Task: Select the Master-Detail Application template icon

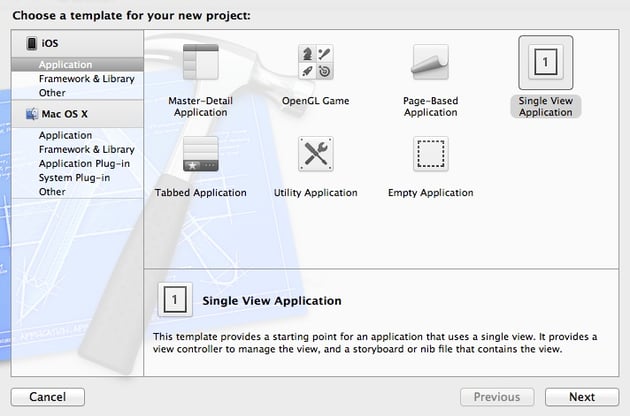Action: (200, 62)
